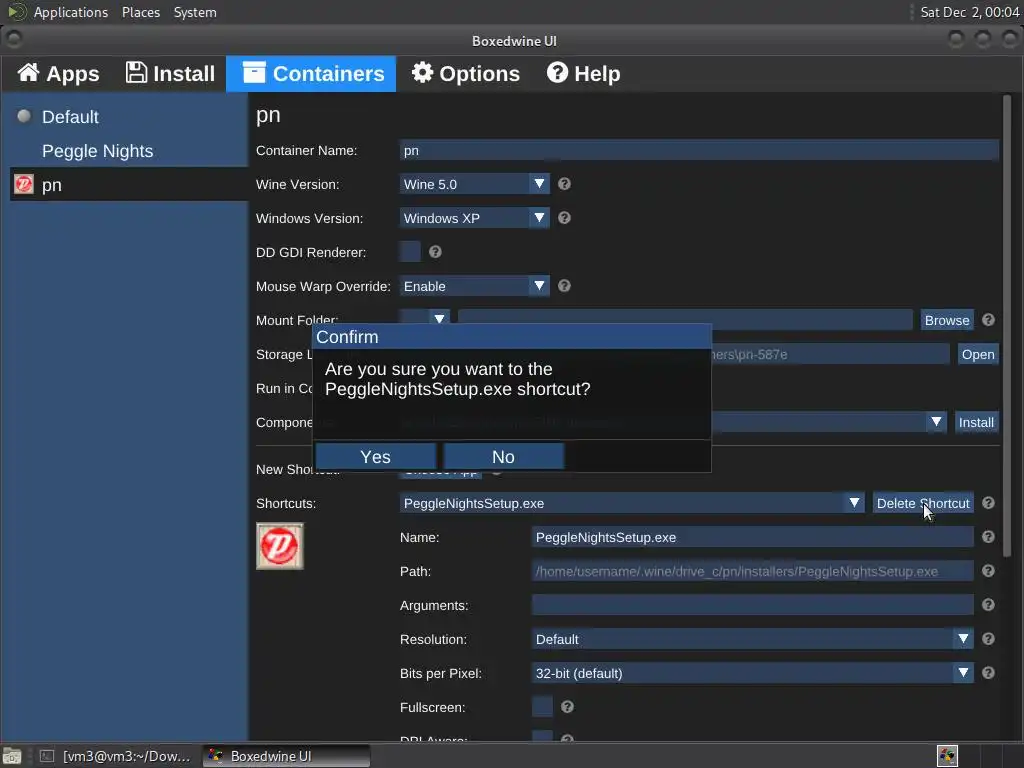Click the shortcut Path field
This screenshot has height=768, width=1024.
coord(752,571)
